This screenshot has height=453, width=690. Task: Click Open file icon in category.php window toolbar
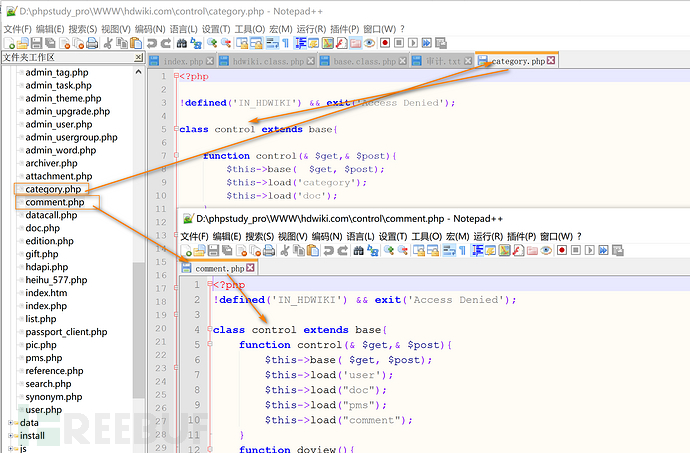click(22, 43)
